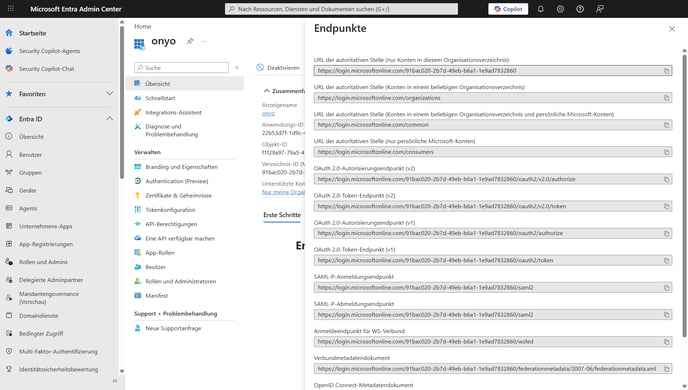Click the left sidebar scrollbar
Screen dimensions: 688x390
(122, 102)
